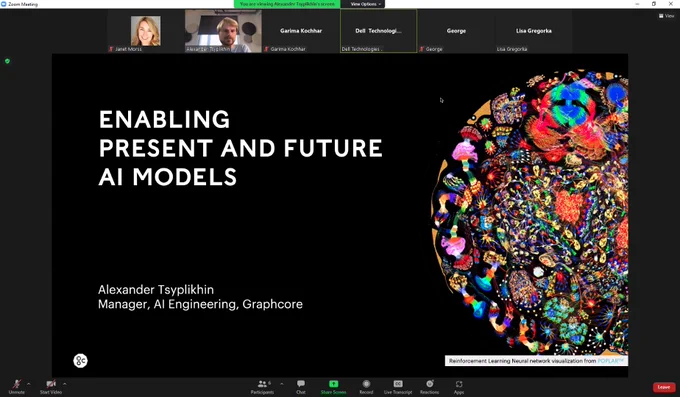
Task: Select George participant tile
Action: pyautogui.click(x=456, y=31)
